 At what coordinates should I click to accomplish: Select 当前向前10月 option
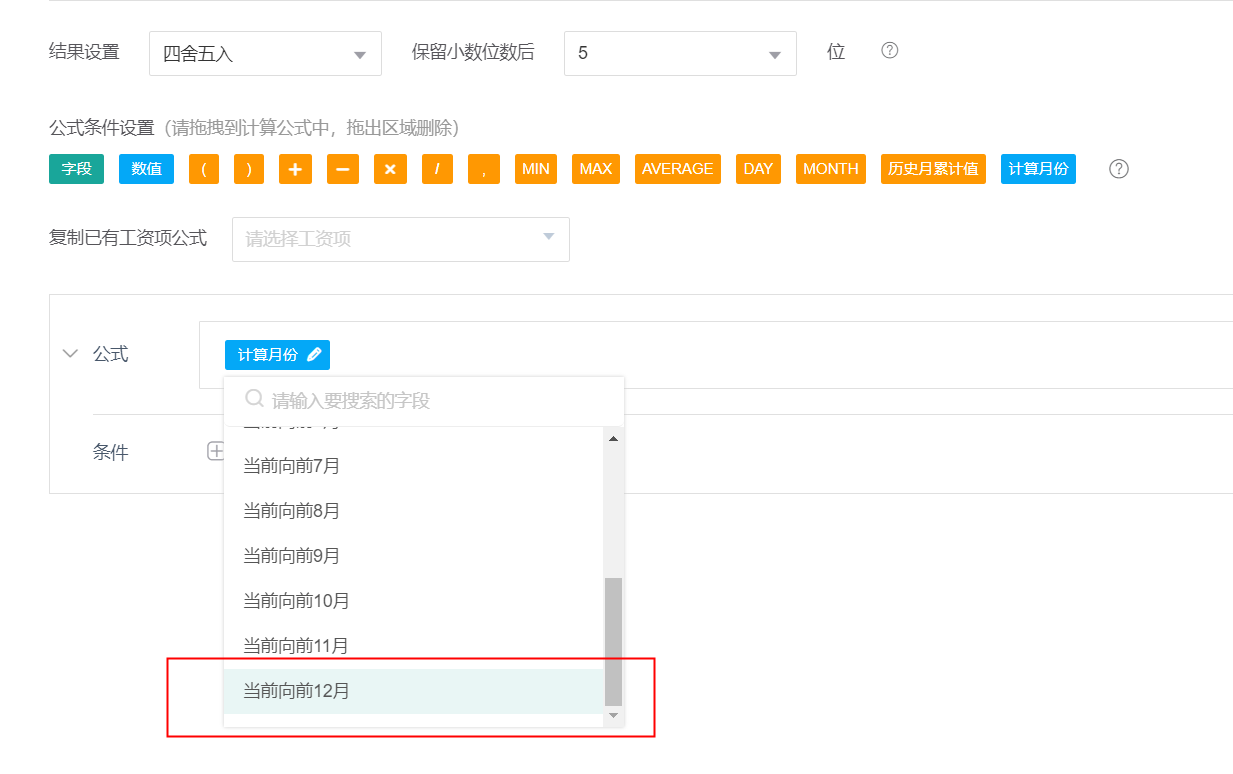click(x=297, y=601)
